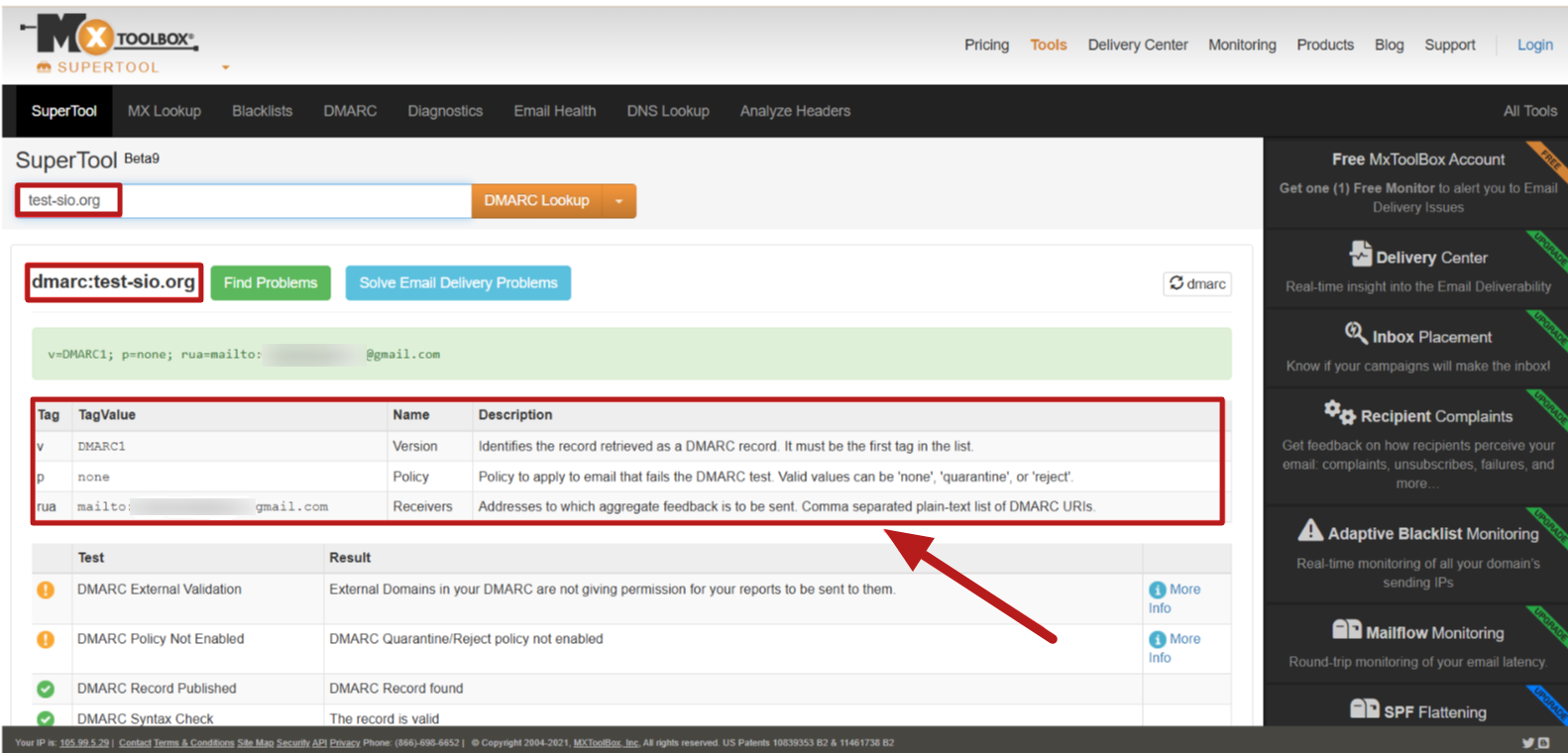
Task: Switch to DMARC tab
Action: 350,111
